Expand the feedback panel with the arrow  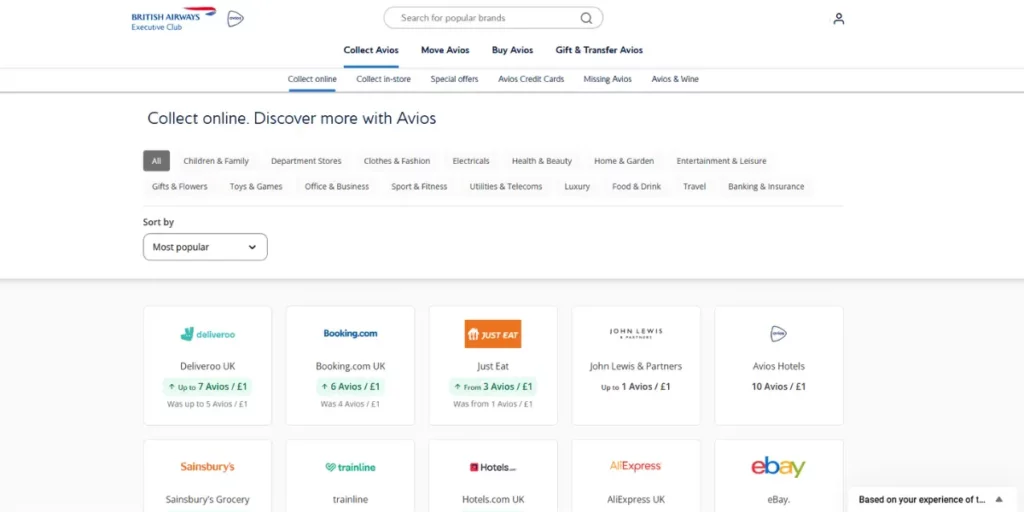[x=998, y=499]
